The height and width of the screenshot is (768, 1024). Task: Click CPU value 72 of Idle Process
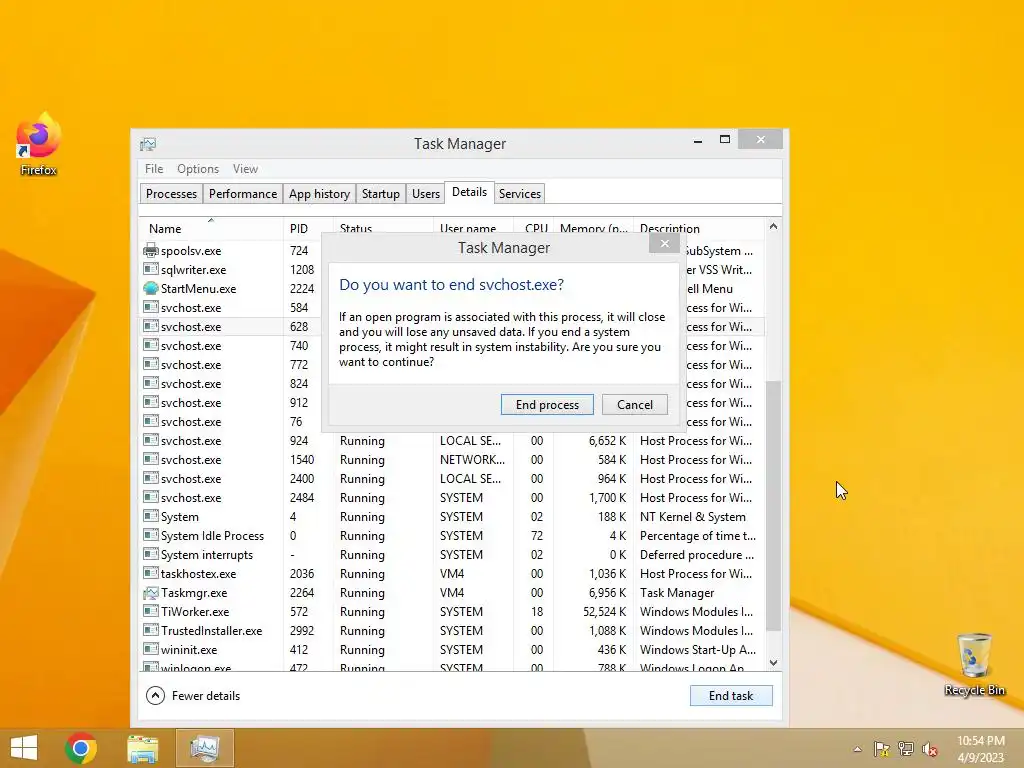click(x=537, y=536)
